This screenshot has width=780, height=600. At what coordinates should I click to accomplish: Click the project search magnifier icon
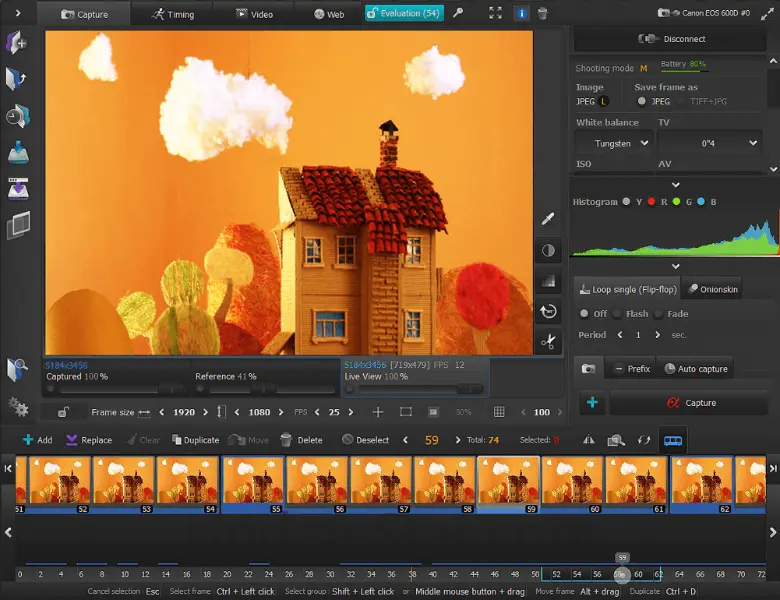(x=17, y=370)
